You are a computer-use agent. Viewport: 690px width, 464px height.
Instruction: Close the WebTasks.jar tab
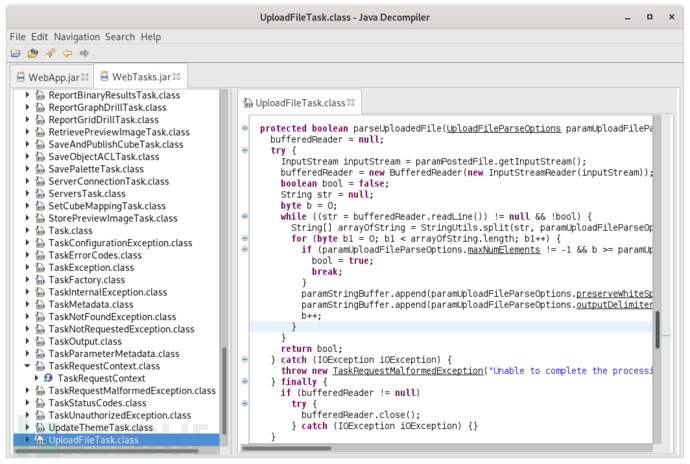[x=176, y=77]
